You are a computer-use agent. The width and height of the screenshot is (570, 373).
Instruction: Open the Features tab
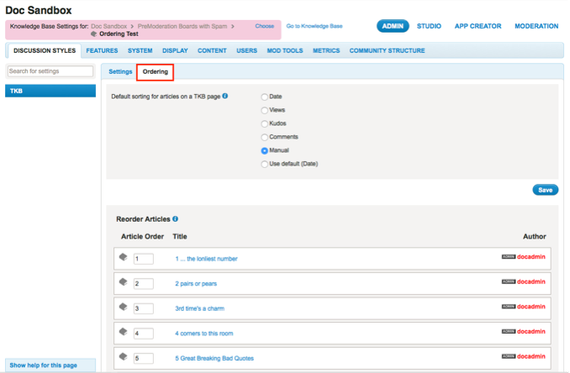point(102,51)
